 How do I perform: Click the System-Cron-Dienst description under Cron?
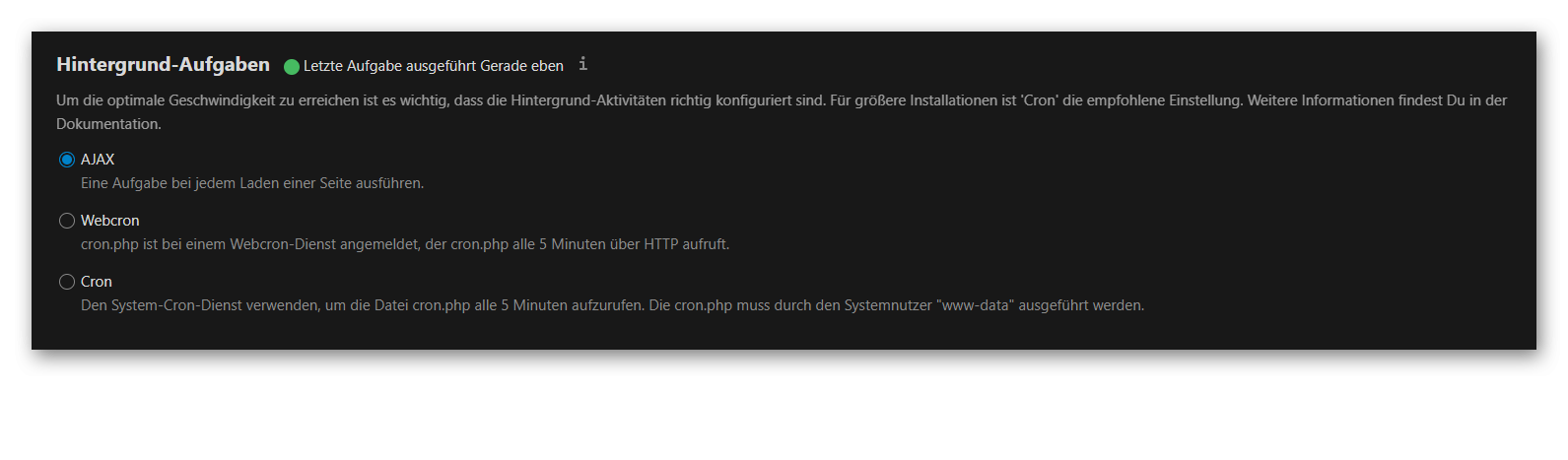[x=612, y=305]
